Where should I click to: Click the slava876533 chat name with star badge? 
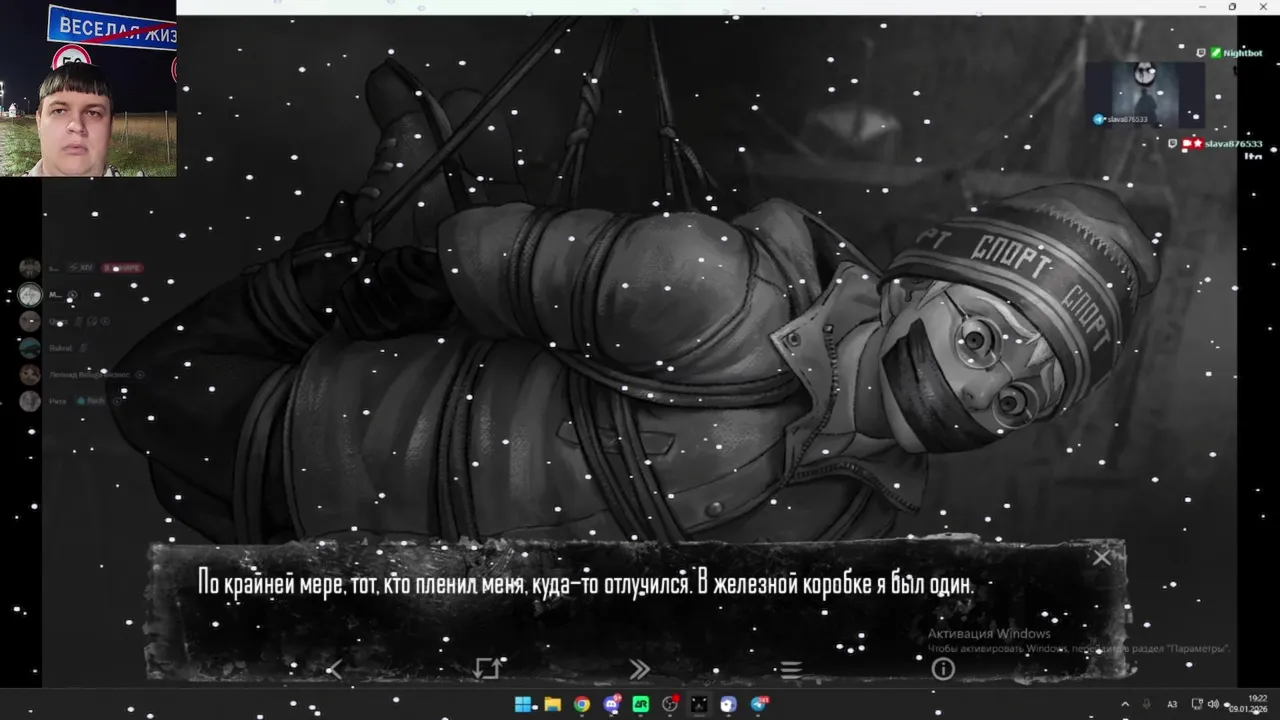(x=1233, y=144)
